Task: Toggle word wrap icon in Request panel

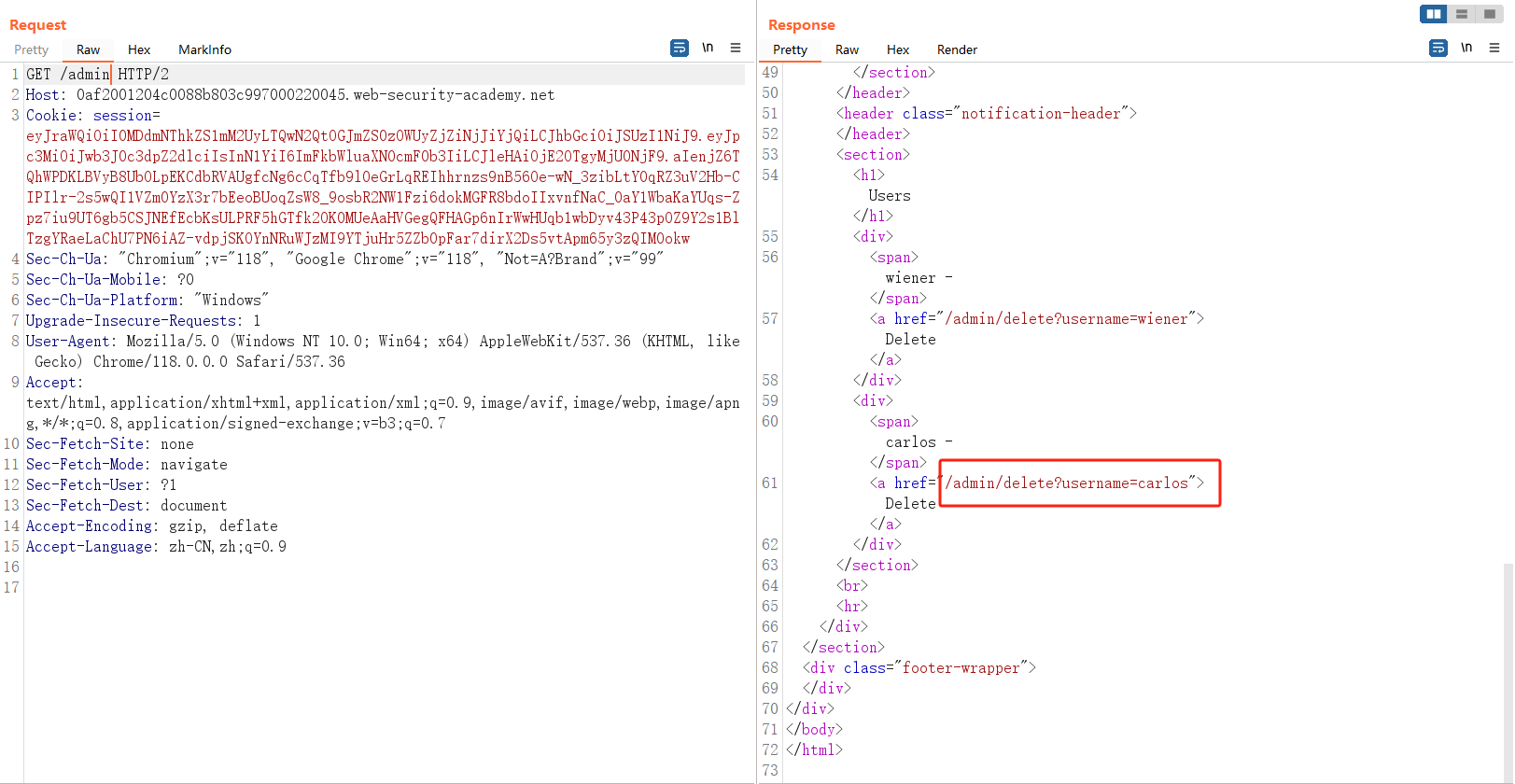Action: pyautogui.click(x=680, y=48)
